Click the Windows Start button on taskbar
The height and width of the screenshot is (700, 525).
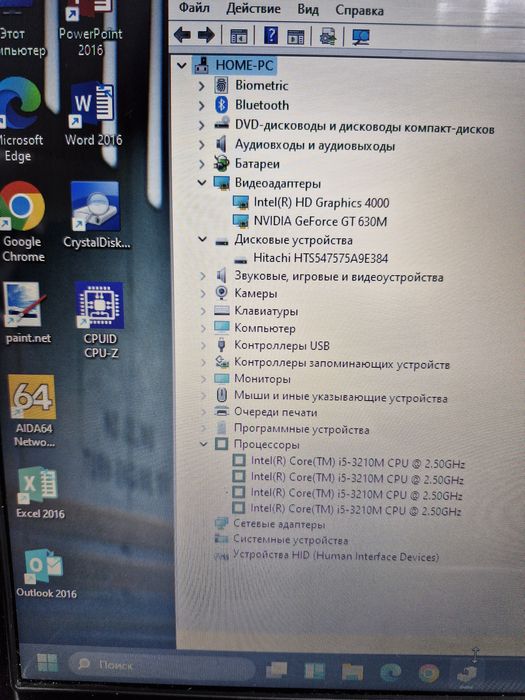[47, 663]
